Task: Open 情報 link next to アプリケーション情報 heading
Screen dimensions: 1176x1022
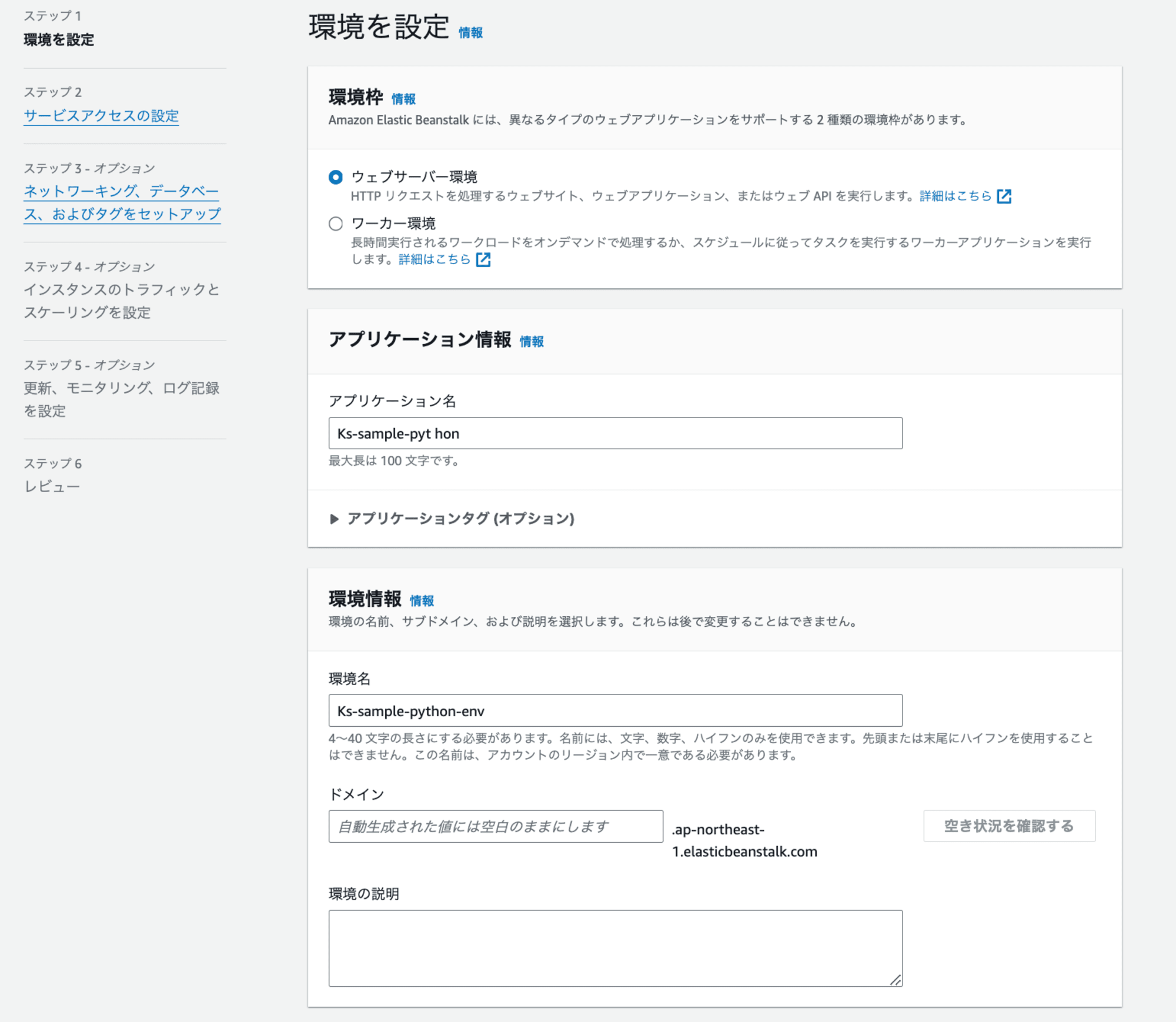Action: (x=532, y=342)
